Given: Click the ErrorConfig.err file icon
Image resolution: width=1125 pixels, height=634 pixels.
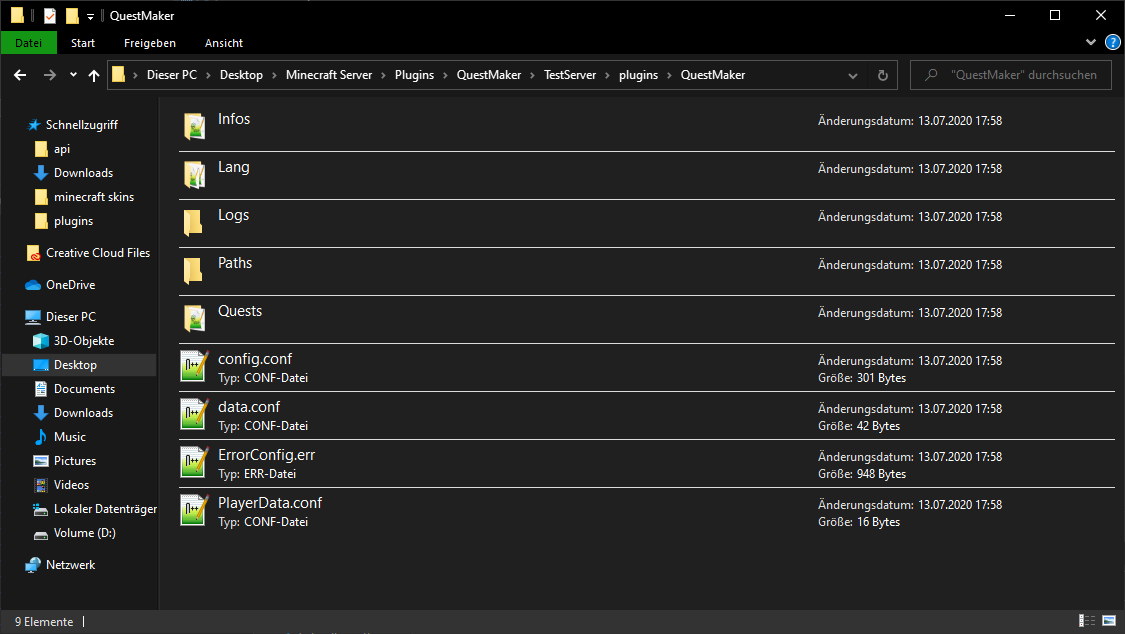Looking at the screenshot, I should (193, 462).
